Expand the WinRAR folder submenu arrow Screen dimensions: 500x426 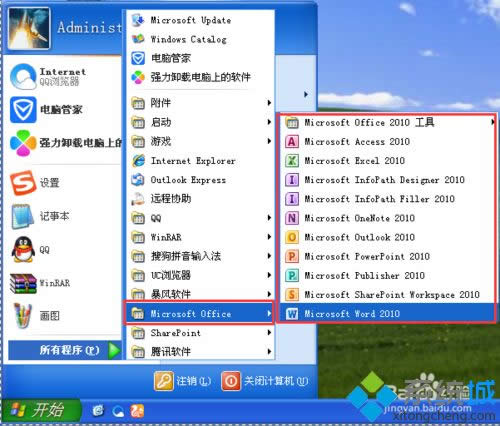point(269,237)
